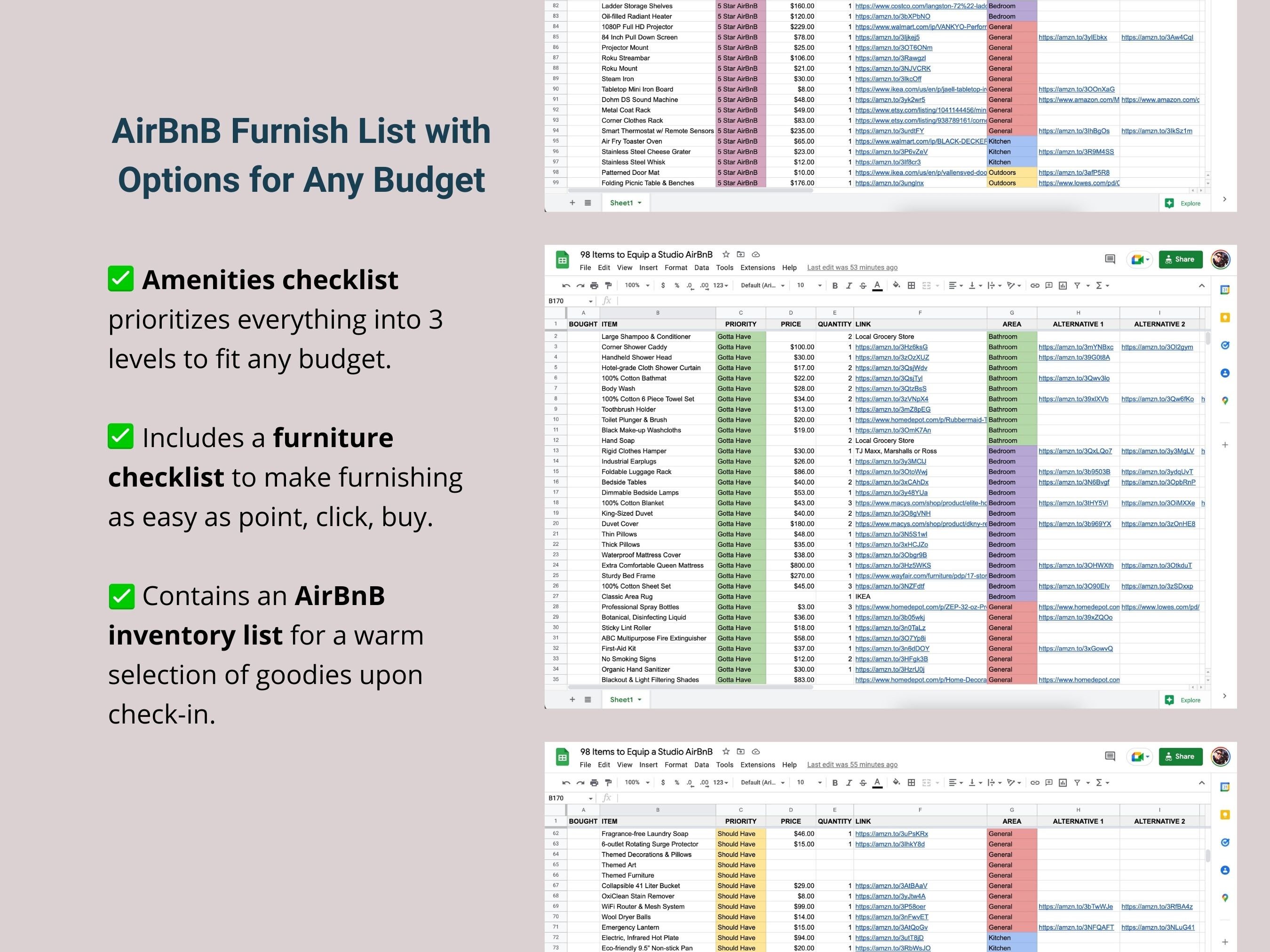Open Format menu in middle spreadsheet
The height and width of the screenshot is (952, 1270).
pos(676,268)
